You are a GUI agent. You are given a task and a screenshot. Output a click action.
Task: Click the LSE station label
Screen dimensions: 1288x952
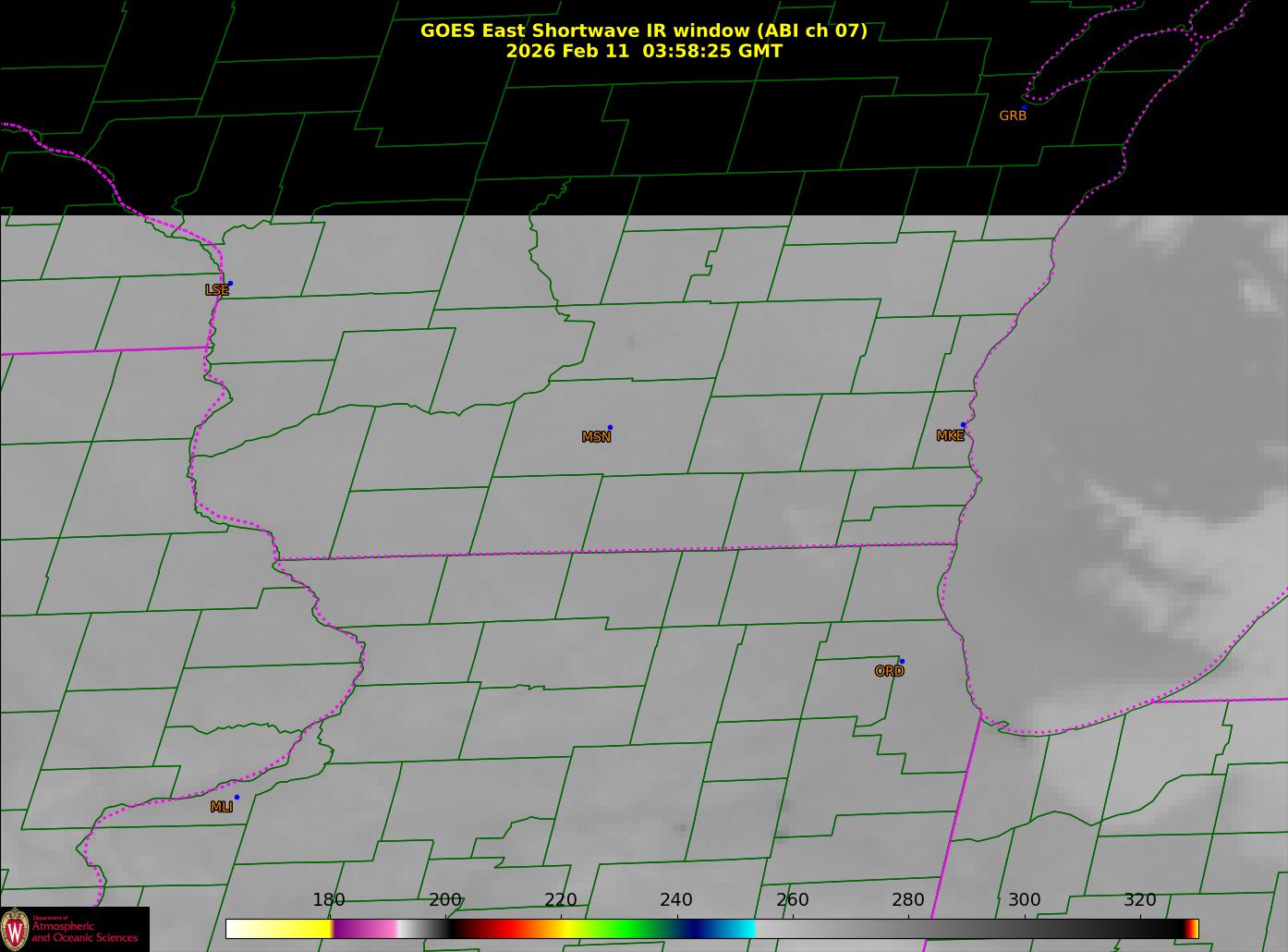click(216, 290)
